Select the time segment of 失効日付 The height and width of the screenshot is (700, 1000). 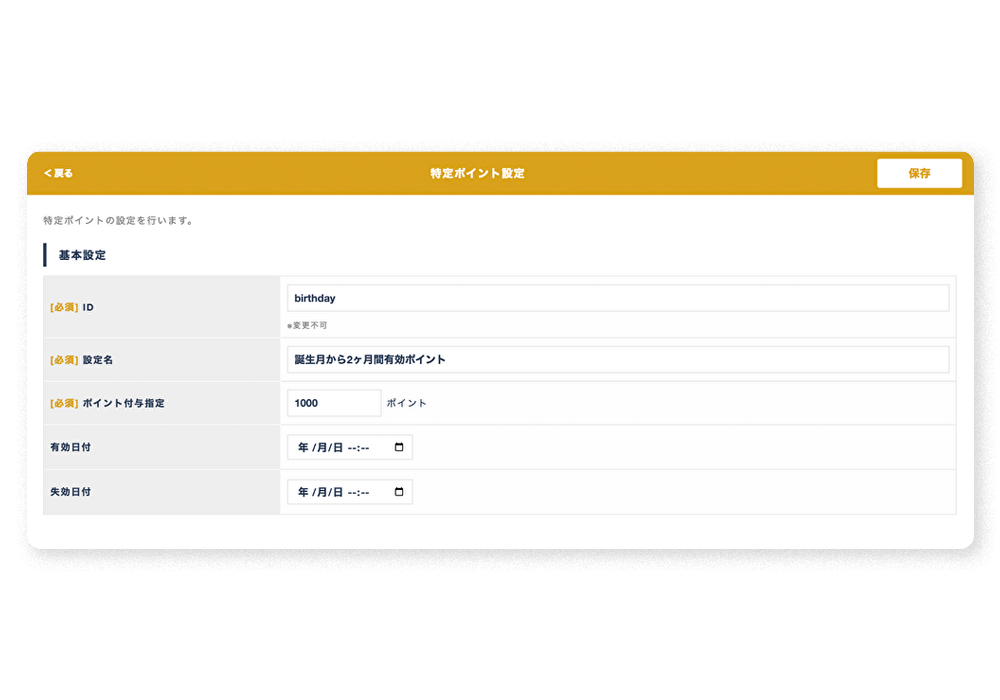pos(359,492)
